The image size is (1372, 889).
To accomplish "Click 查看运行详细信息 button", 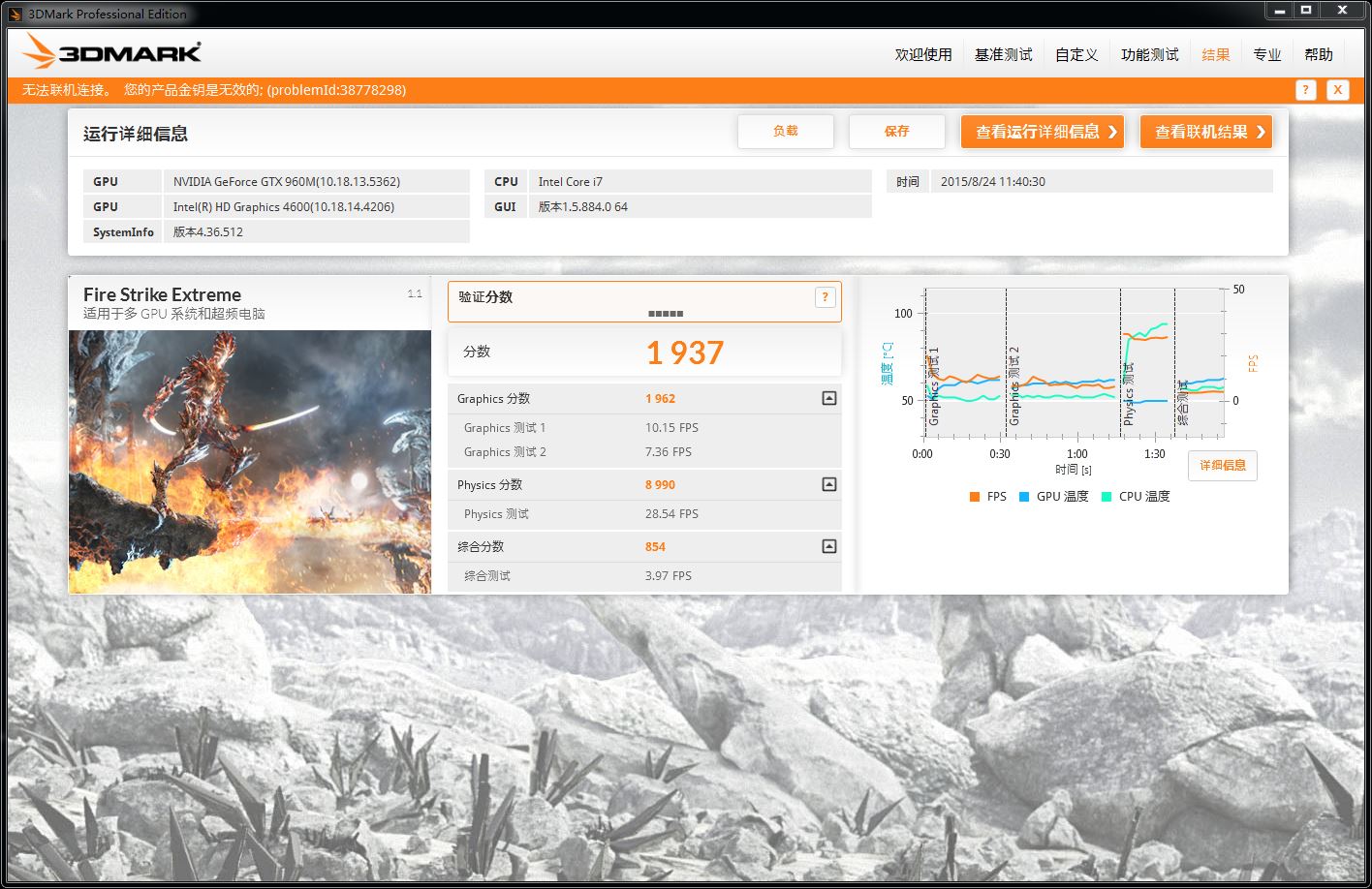I will click(x=1043, y=132).
